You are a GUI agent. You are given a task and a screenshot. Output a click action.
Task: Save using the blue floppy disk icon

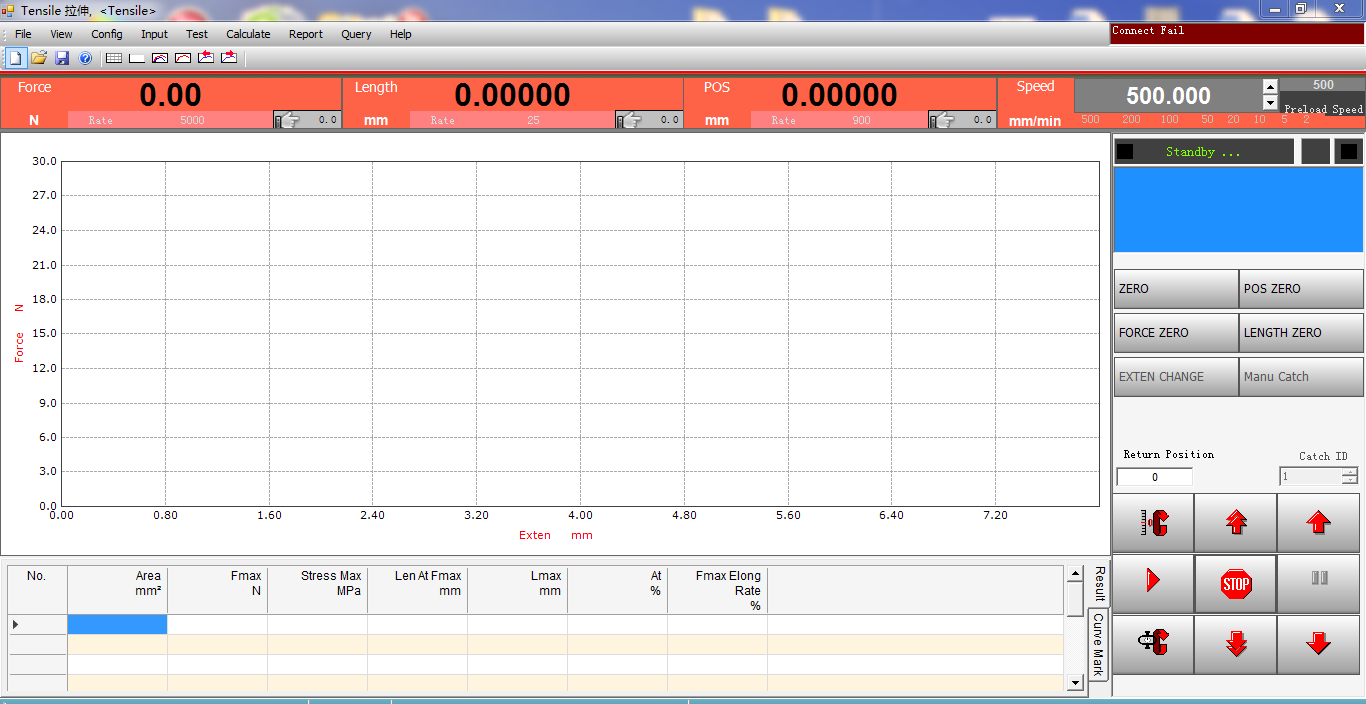click(x=62, y=58)
